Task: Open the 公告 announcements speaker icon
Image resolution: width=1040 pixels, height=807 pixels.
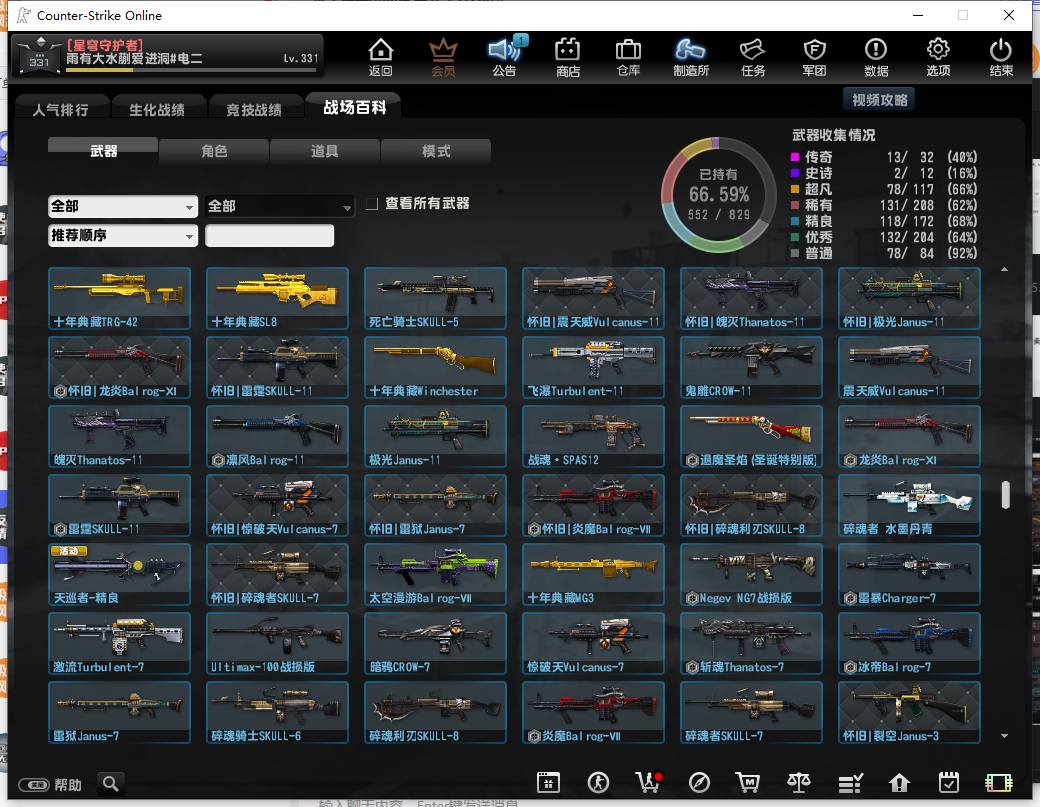Action: [505, 56]
